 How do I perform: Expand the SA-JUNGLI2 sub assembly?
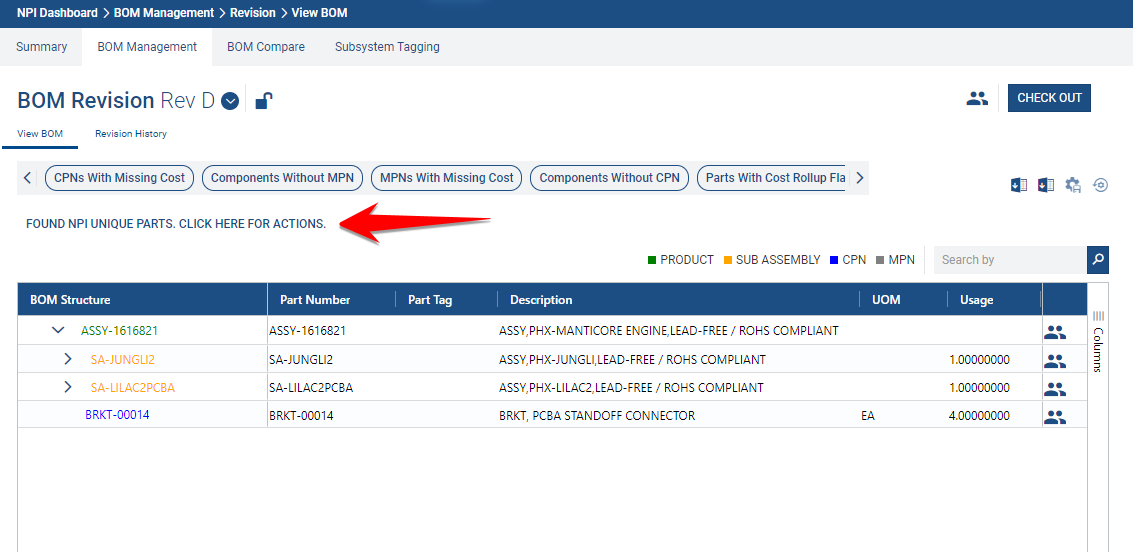[68, 359]
